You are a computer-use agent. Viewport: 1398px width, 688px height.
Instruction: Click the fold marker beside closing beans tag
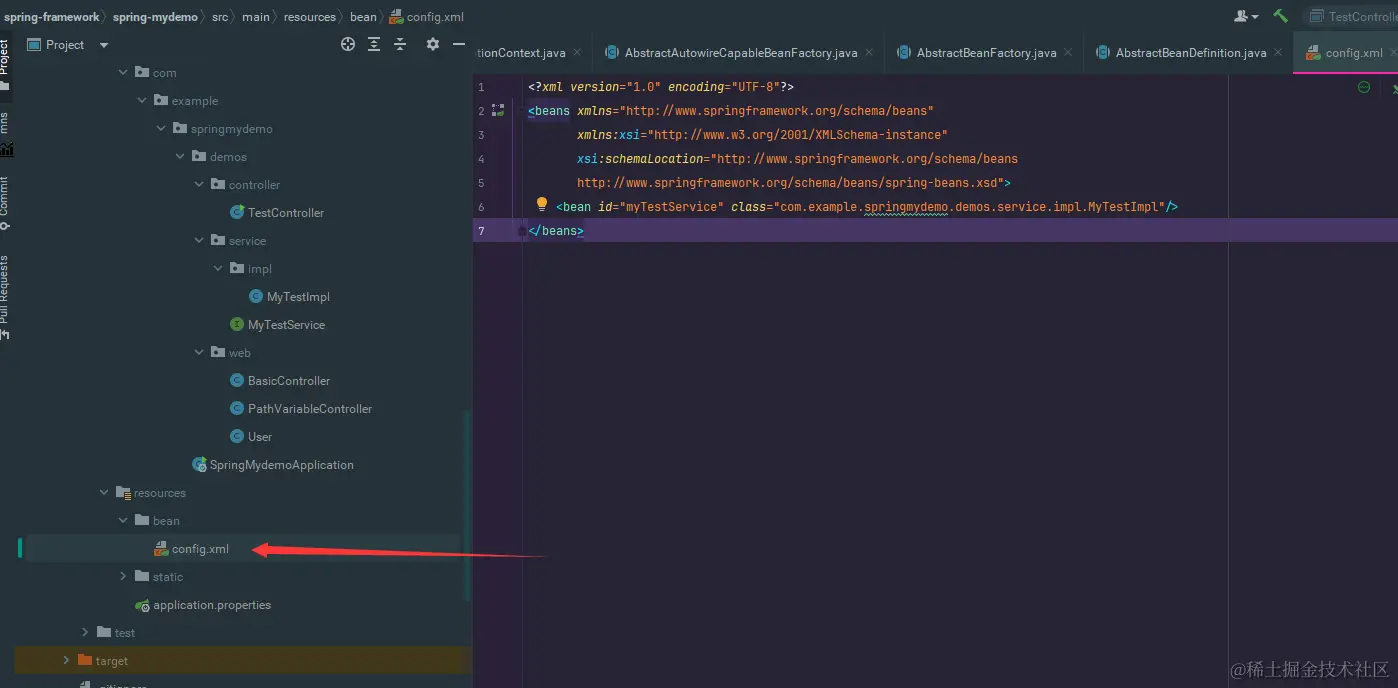[522, 231]
